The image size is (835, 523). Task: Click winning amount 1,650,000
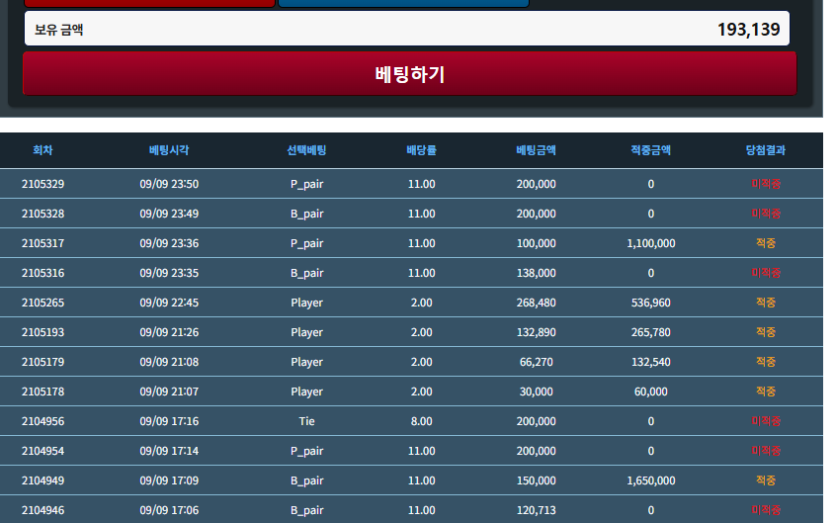click(651, 480)
